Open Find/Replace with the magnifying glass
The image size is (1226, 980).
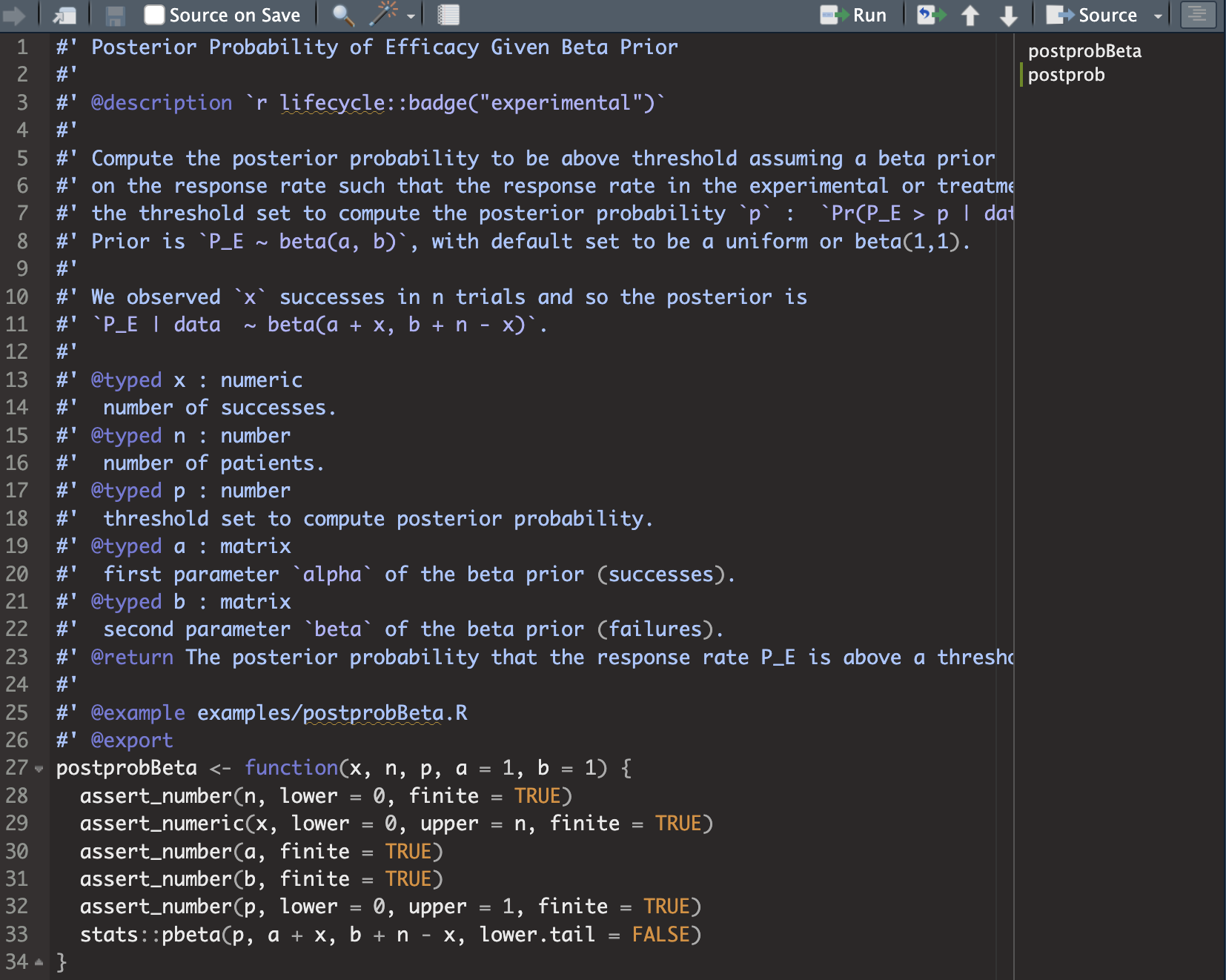pos(342,15)
